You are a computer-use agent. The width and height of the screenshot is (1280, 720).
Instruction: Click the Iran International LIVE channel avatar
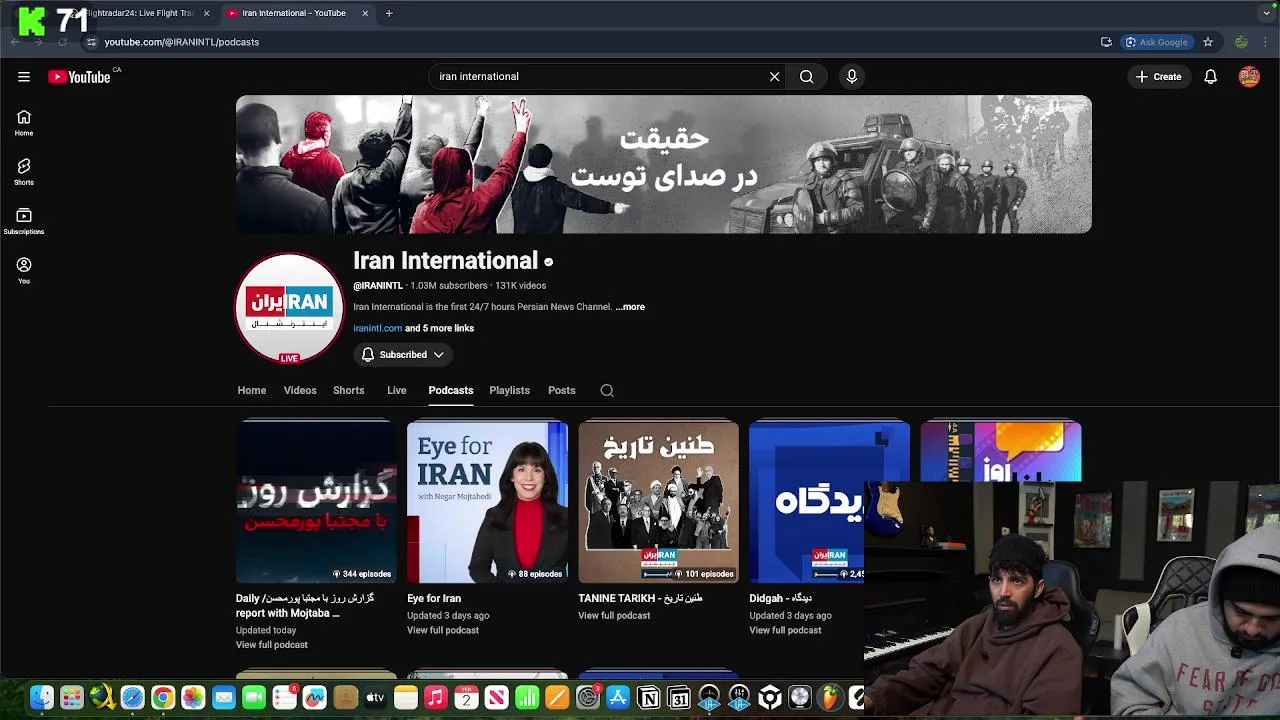[289, 307]
